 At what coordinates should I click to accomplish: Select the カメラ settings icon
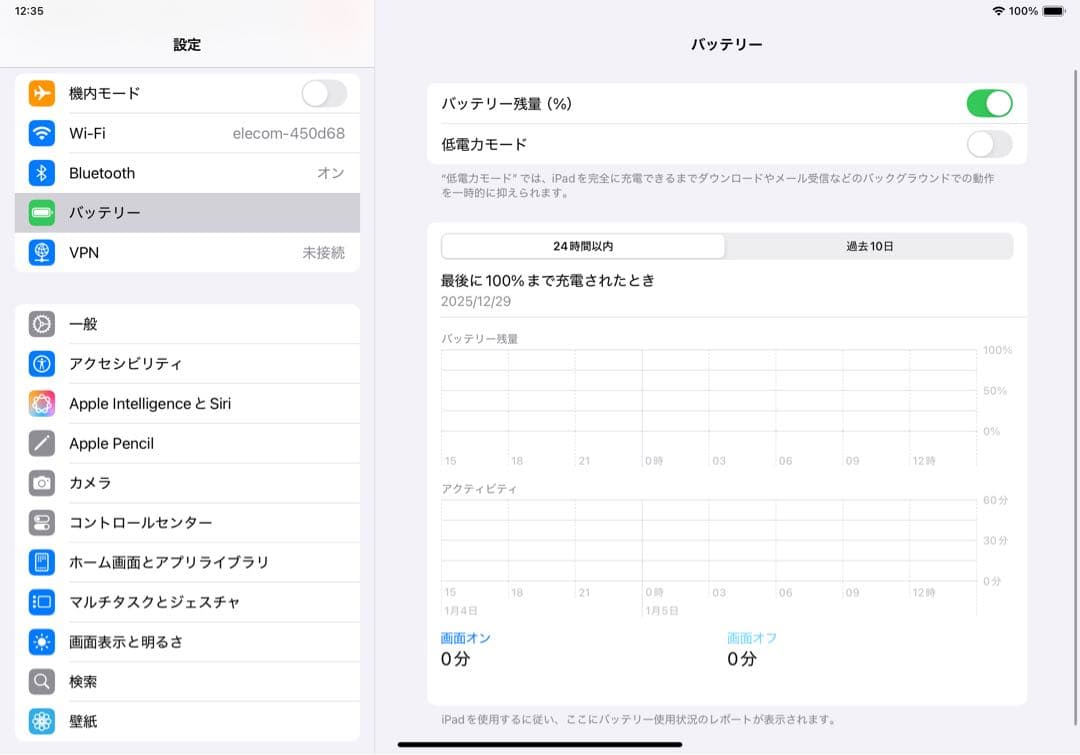pos(41,483)
